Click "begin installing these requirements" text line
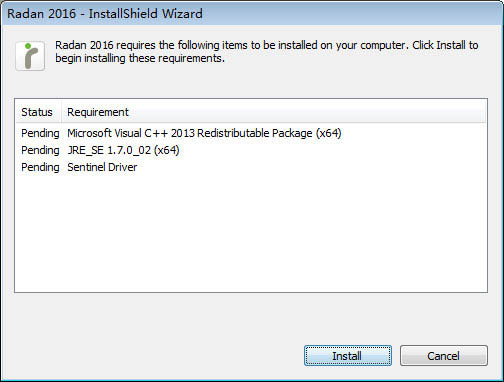The width and height of the screenshot is (504, 382). click(140, 58)
